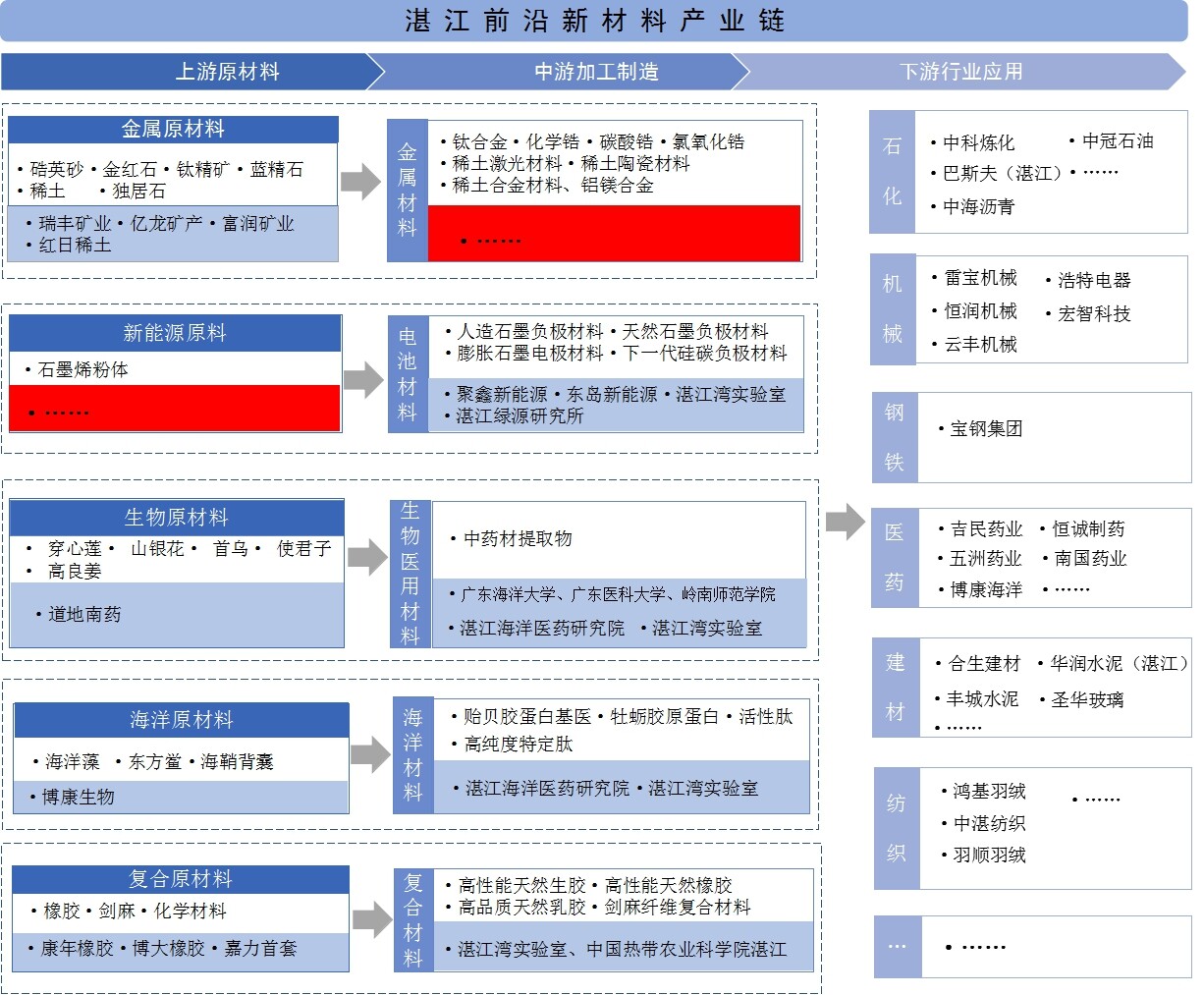Open the 道地南药 entry
This screenshot has height=995, width=1204.
pyautogui.click(x=84, y=615)
